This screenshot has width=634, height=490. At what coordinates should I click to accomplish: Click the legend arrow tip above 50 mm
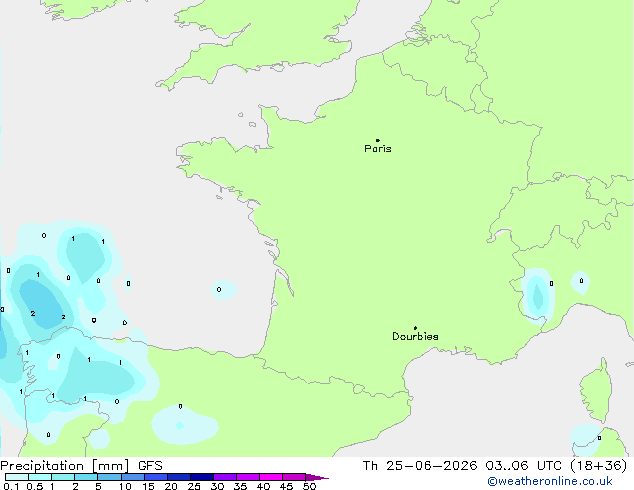(x=317, y=477)
